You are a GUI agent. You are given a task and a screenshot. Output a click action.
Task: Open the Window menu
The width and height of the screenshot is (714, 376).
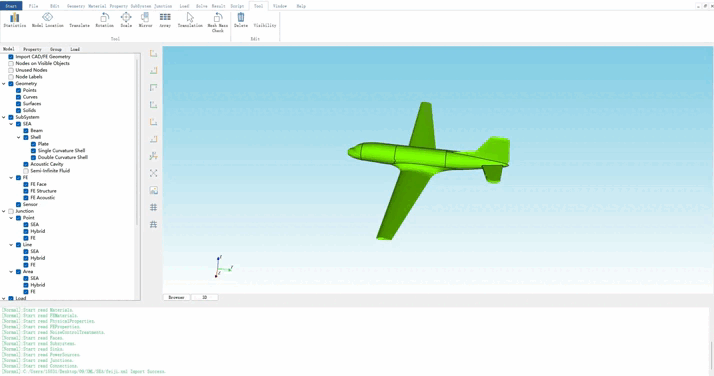pos(280,6)
